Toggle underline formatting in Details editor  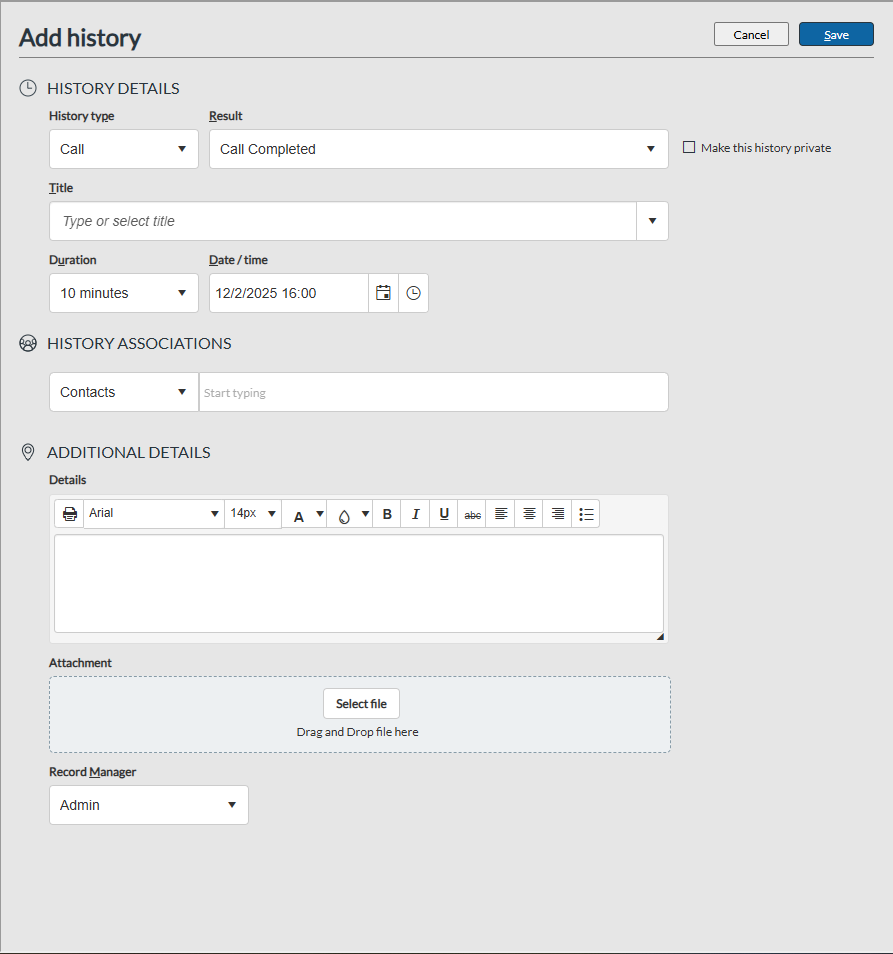[x=444, y=514]
